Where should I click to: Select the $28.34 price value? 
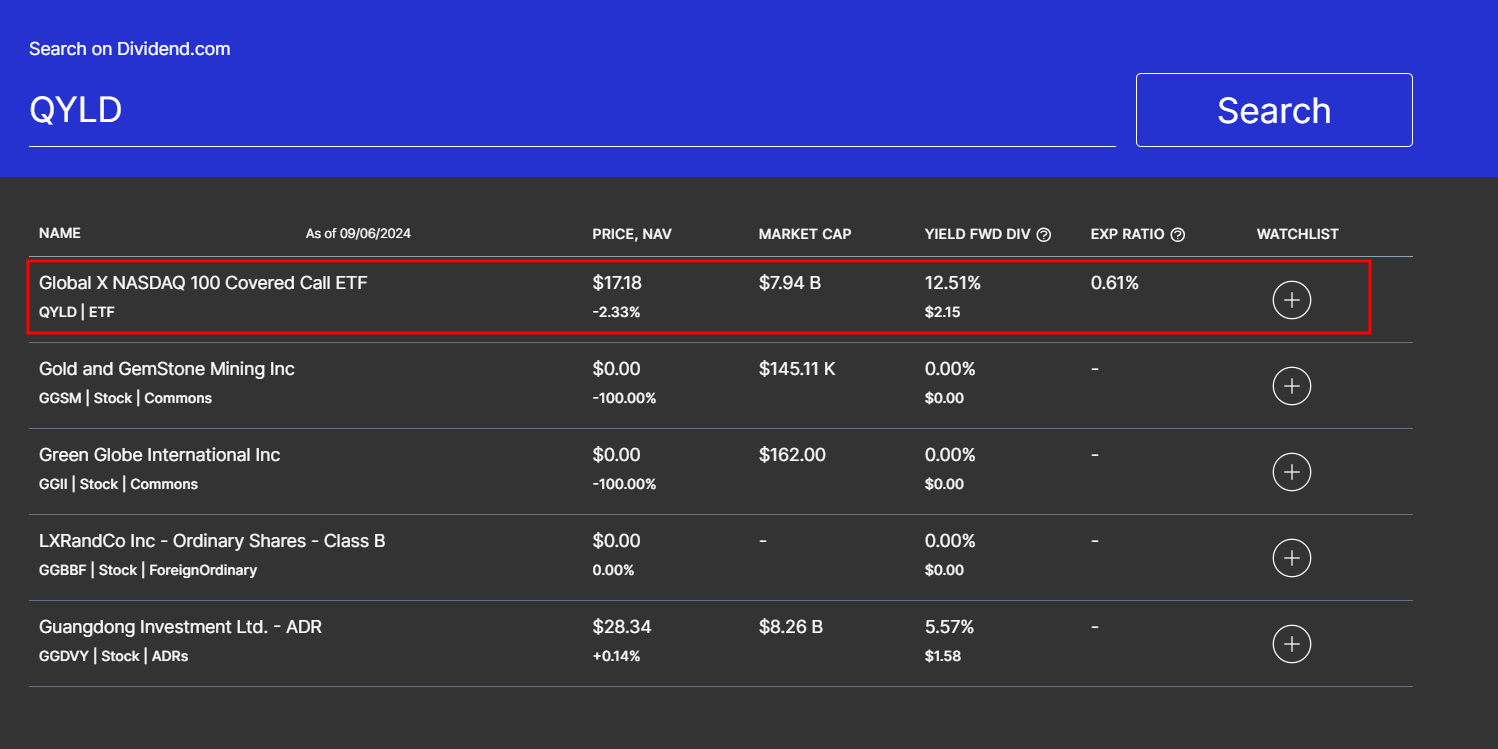click(622, 627)
